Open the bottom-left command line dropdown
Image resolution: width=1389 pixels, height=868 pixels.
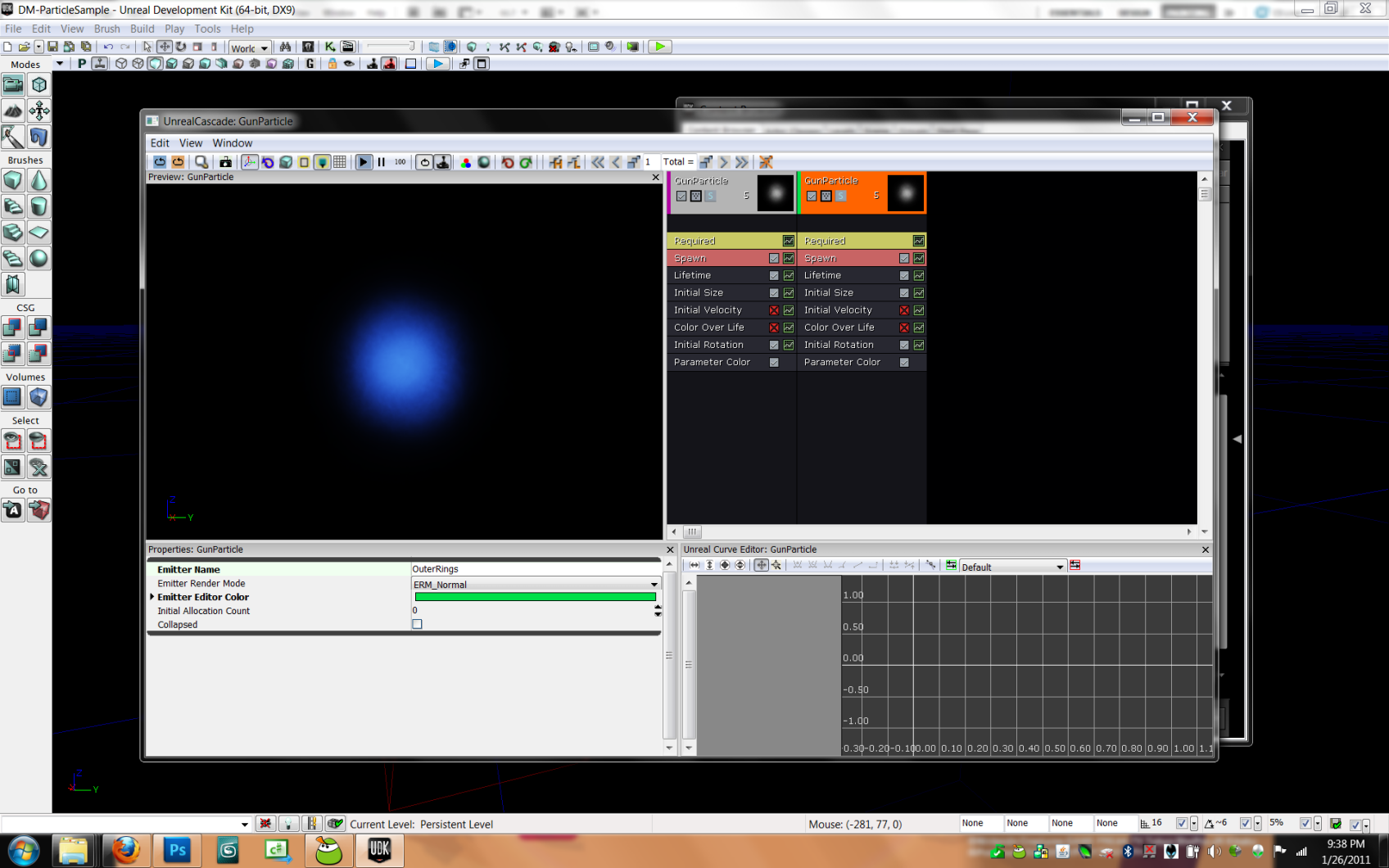click(x=244, y=825)
